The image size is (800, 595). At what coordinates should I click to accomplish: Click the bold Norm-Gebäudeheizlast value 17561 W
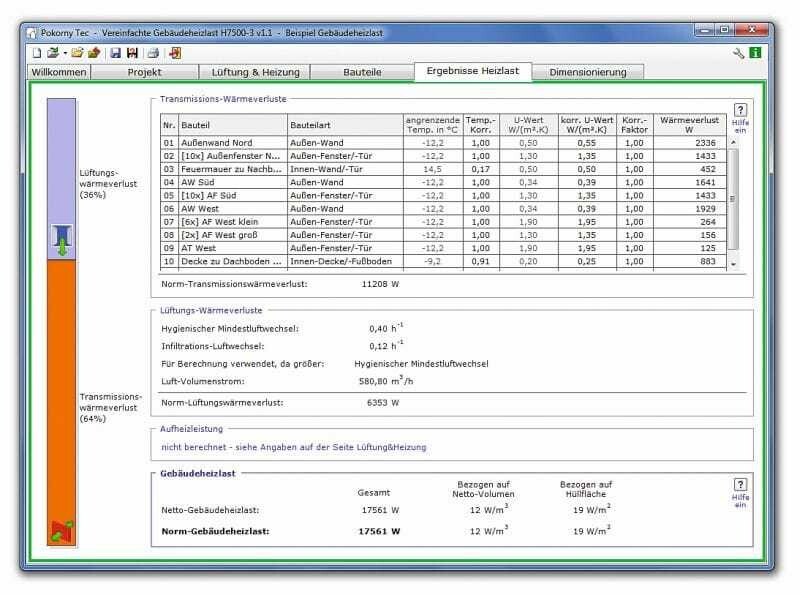pos(379,531)
